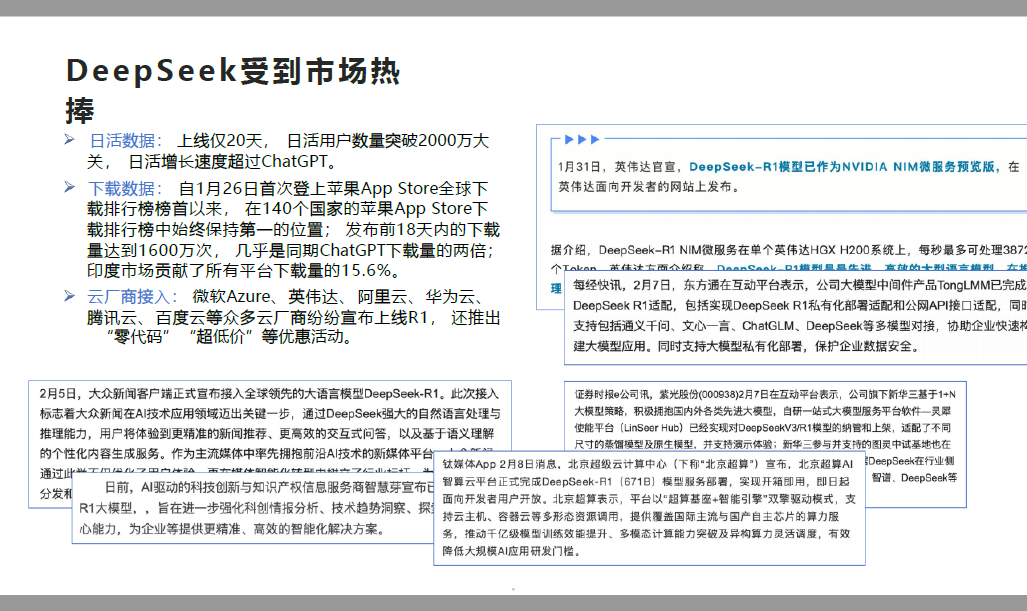Click the word "东方通"
Image resolution: width=1027 pixels, height=611 pixels.
(701, 285)
